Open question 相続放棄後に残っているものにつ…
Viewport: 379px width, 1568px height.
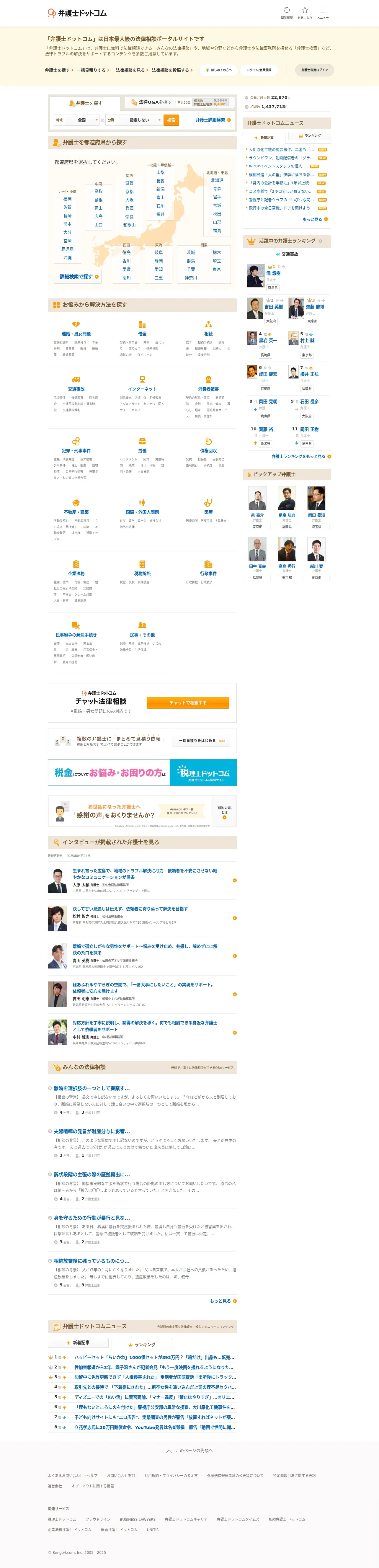coord(91,1261)
